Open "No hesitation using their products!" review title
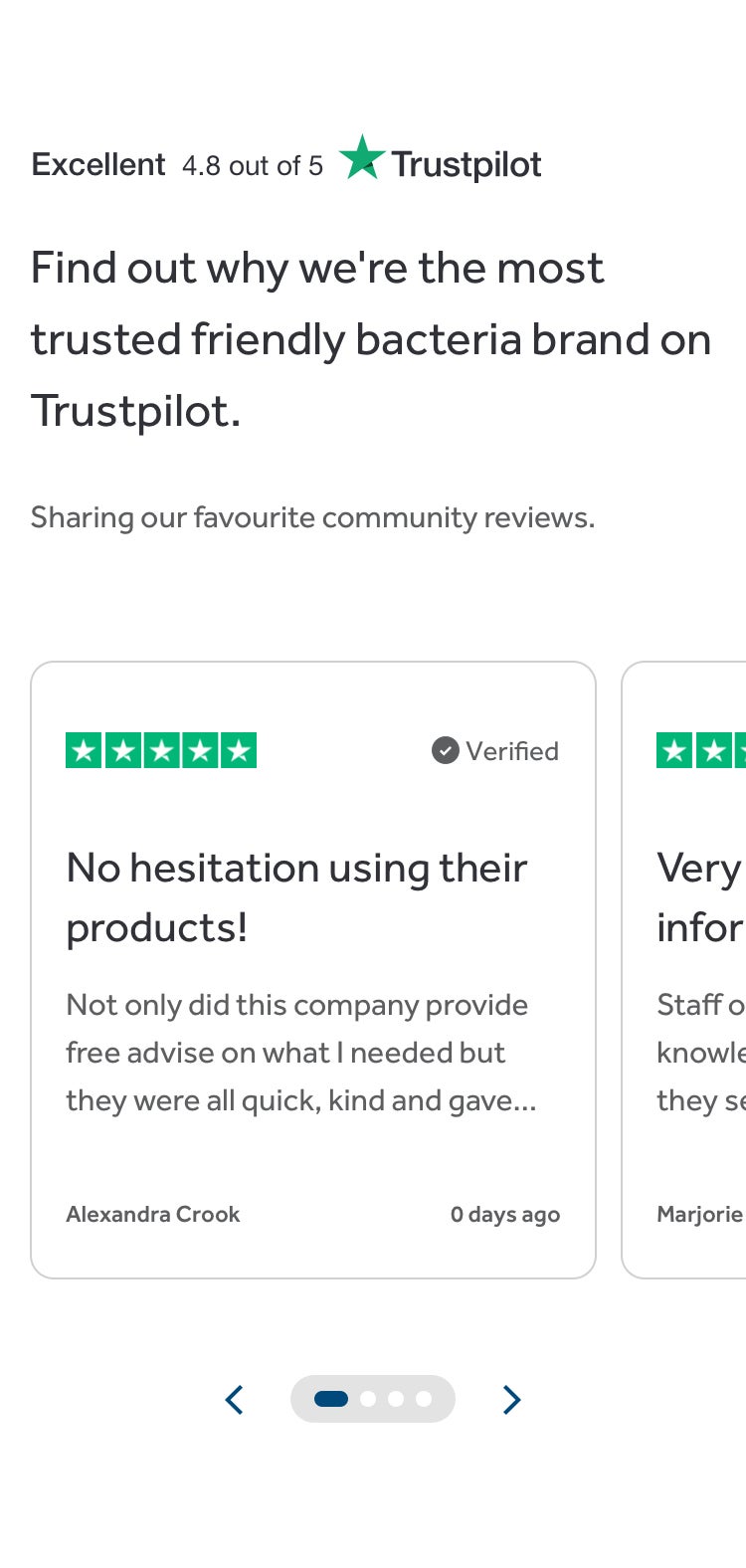746x1568 pixels. click(x=296, y=897)
